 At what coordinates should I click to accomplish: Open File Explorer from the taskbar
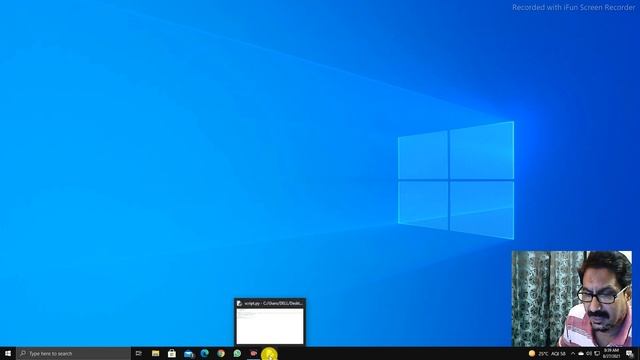coord(156,353)
